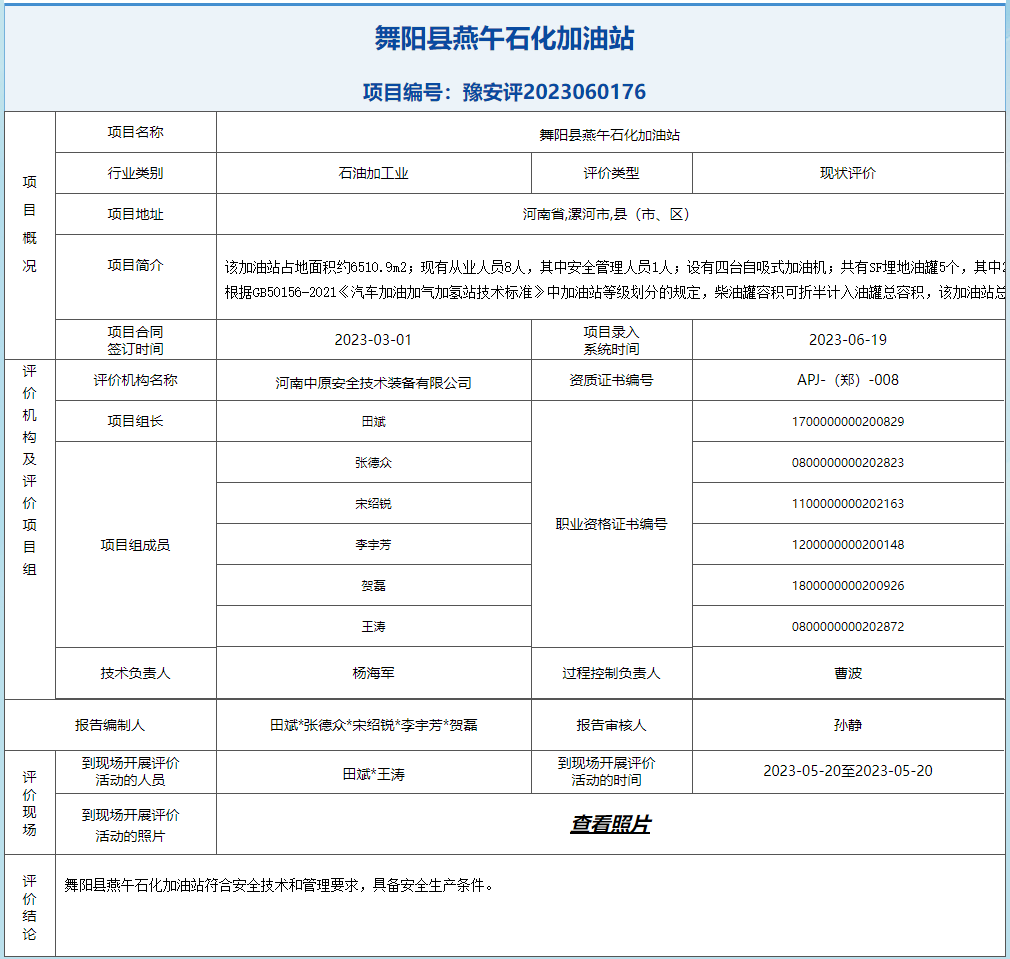1010x959 pixels.
Task: Click certificate number APJ-（郑）-008
Action: [848, 380]
